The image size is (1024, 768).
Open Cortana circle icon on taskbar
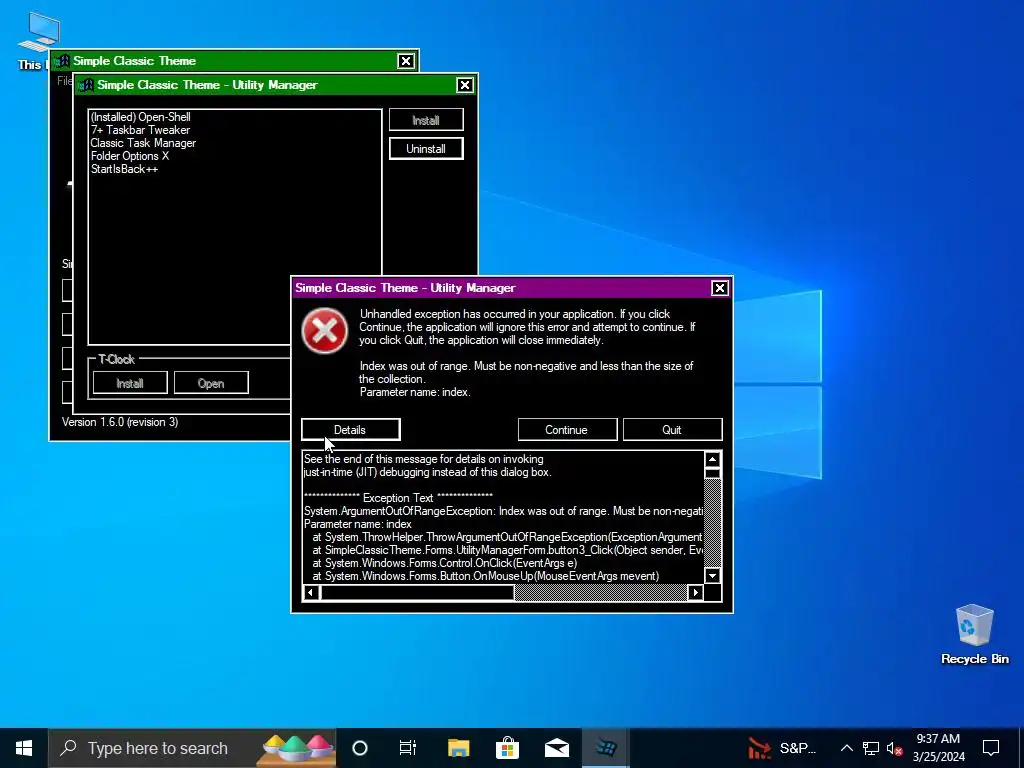click(x=360, y=748)
